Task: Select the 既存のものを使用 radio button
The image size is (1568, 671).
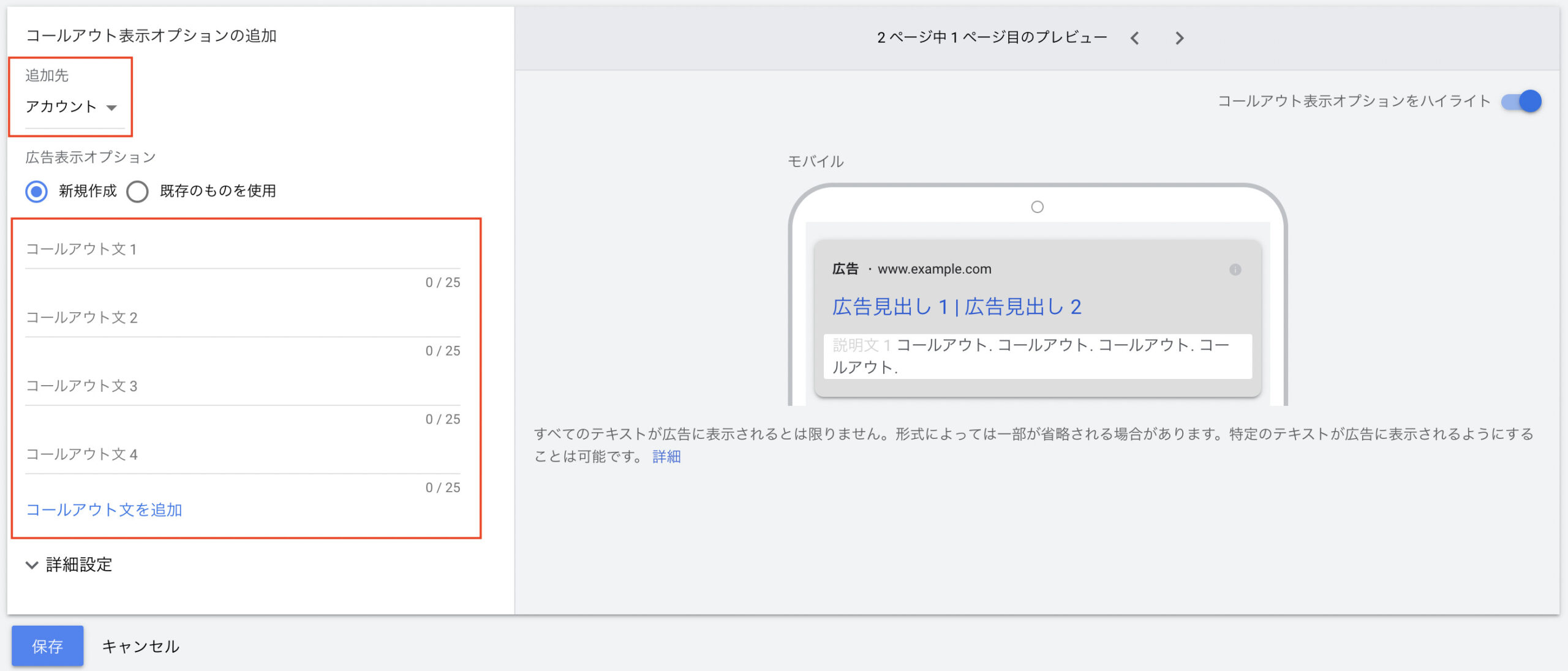Action: point(138,191)
